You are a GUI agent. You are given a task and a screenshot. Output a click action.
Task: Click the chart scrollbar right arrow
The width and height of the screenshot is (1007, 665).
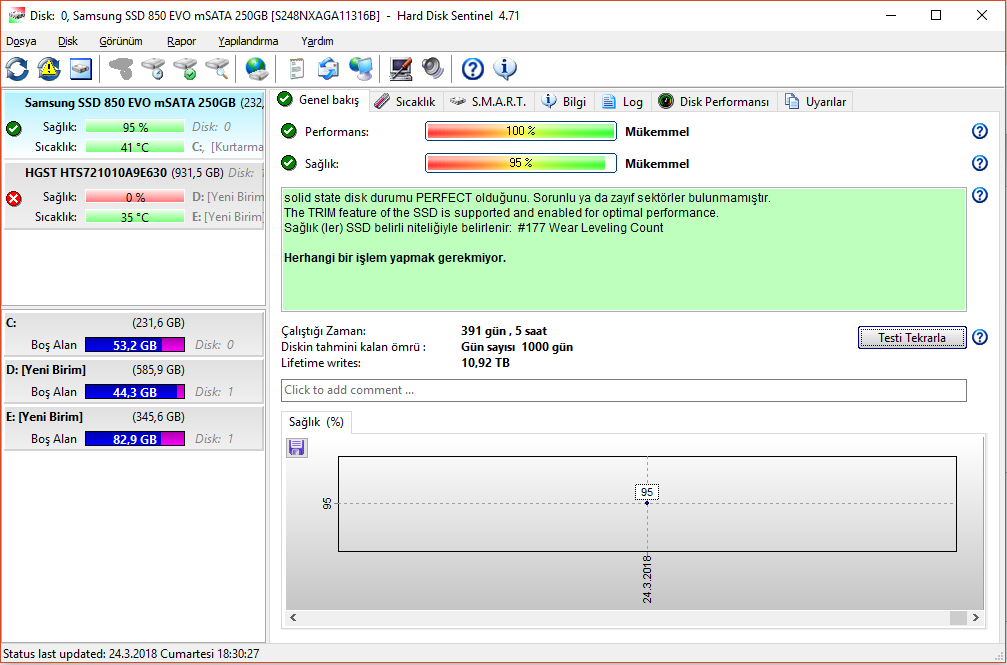point(976,617)
